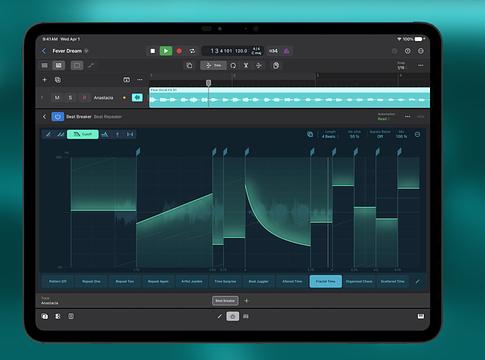Toggle cycle loop mode in the transport
The width and height of the screenshot is (485, 360).
(x=192, y=51)
